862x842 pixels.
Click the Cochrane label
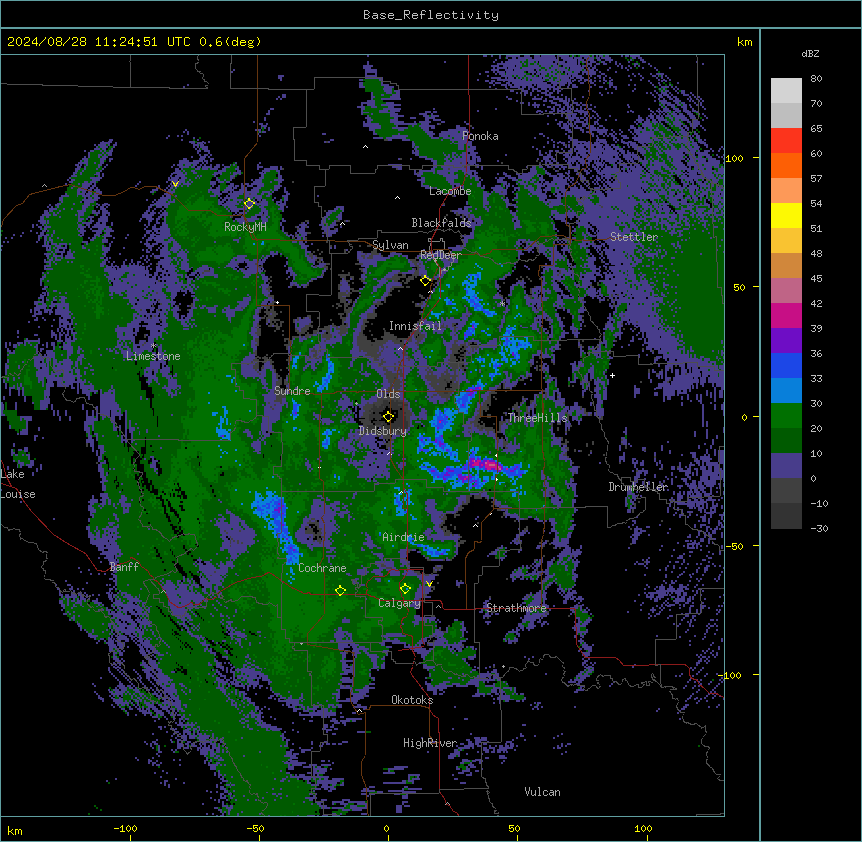322,568
